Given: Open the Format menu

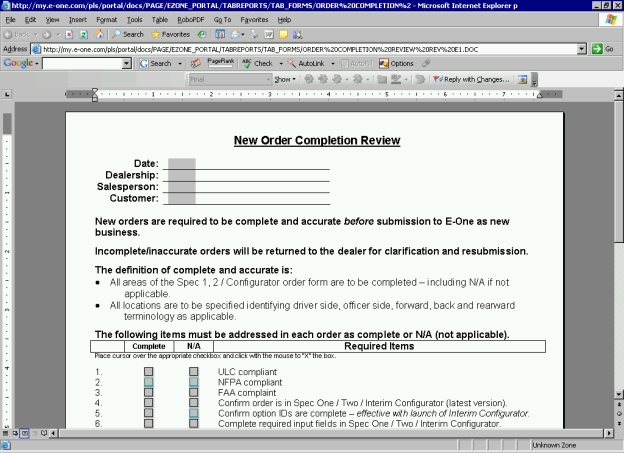Looking at the screenshot, I should 106,20.
